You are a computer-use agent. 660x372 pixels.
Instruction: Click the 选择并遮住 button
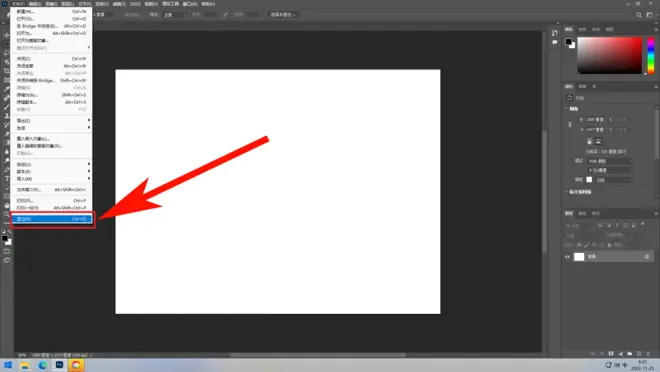point(283,15)
